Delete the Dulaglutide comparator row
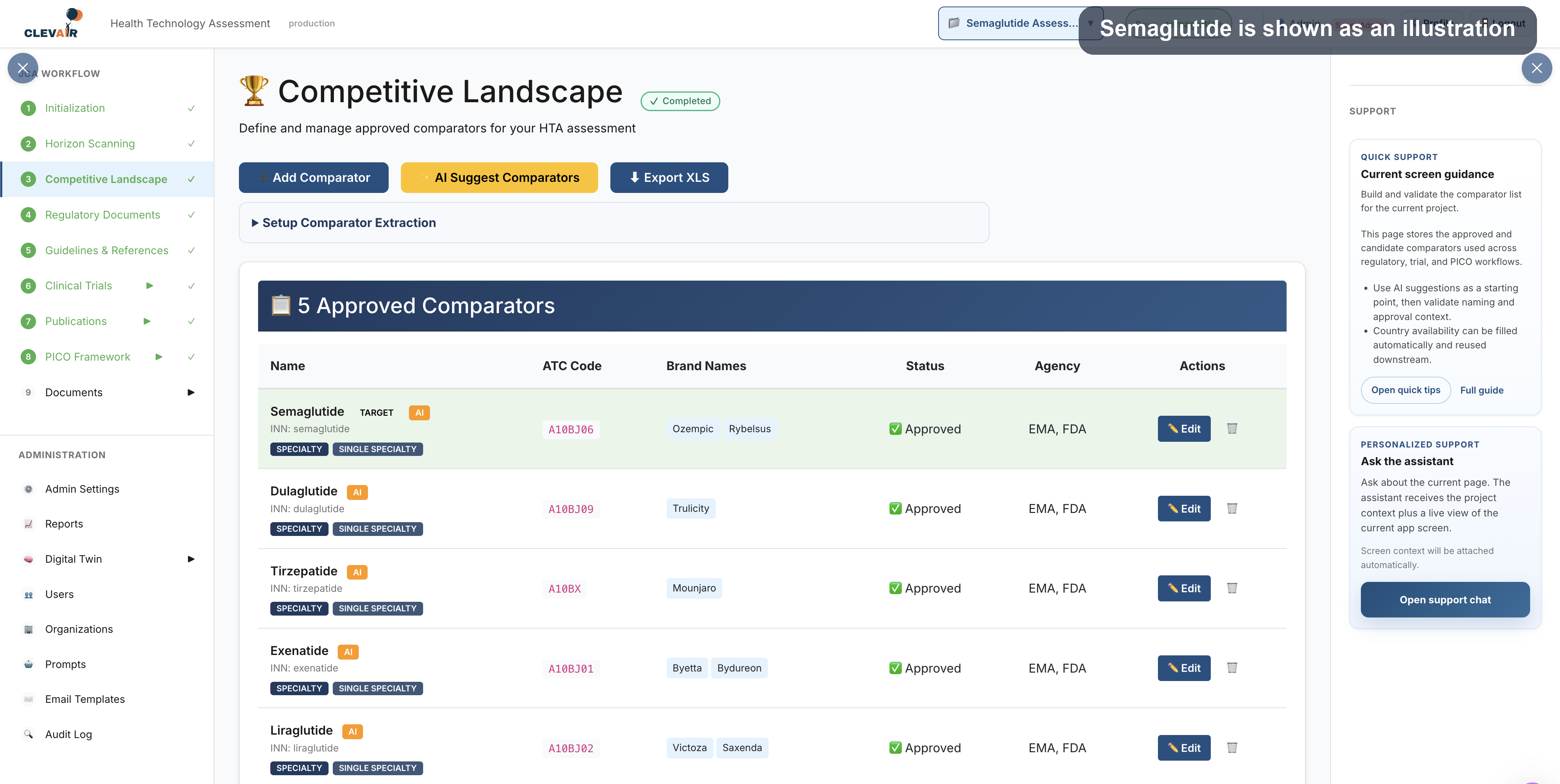1560x784 pixels. coord(1232,508)
